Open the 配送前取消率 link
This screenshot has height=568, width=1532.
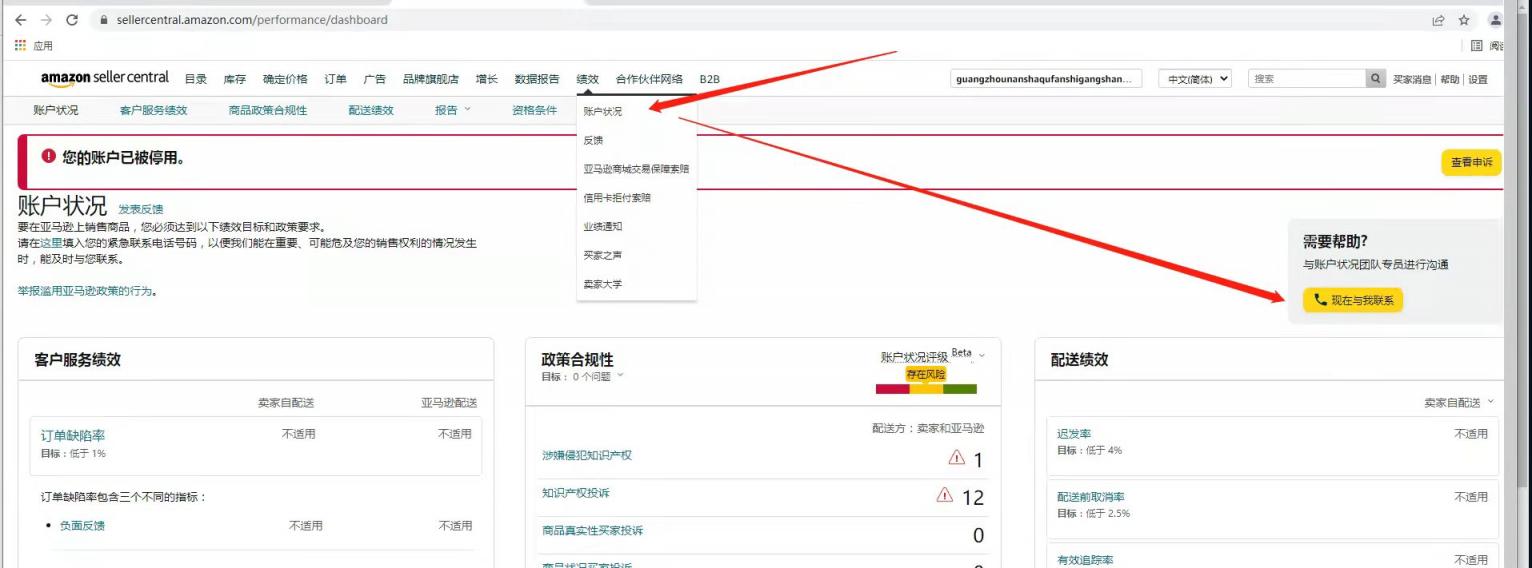(x=1091, y=497)
